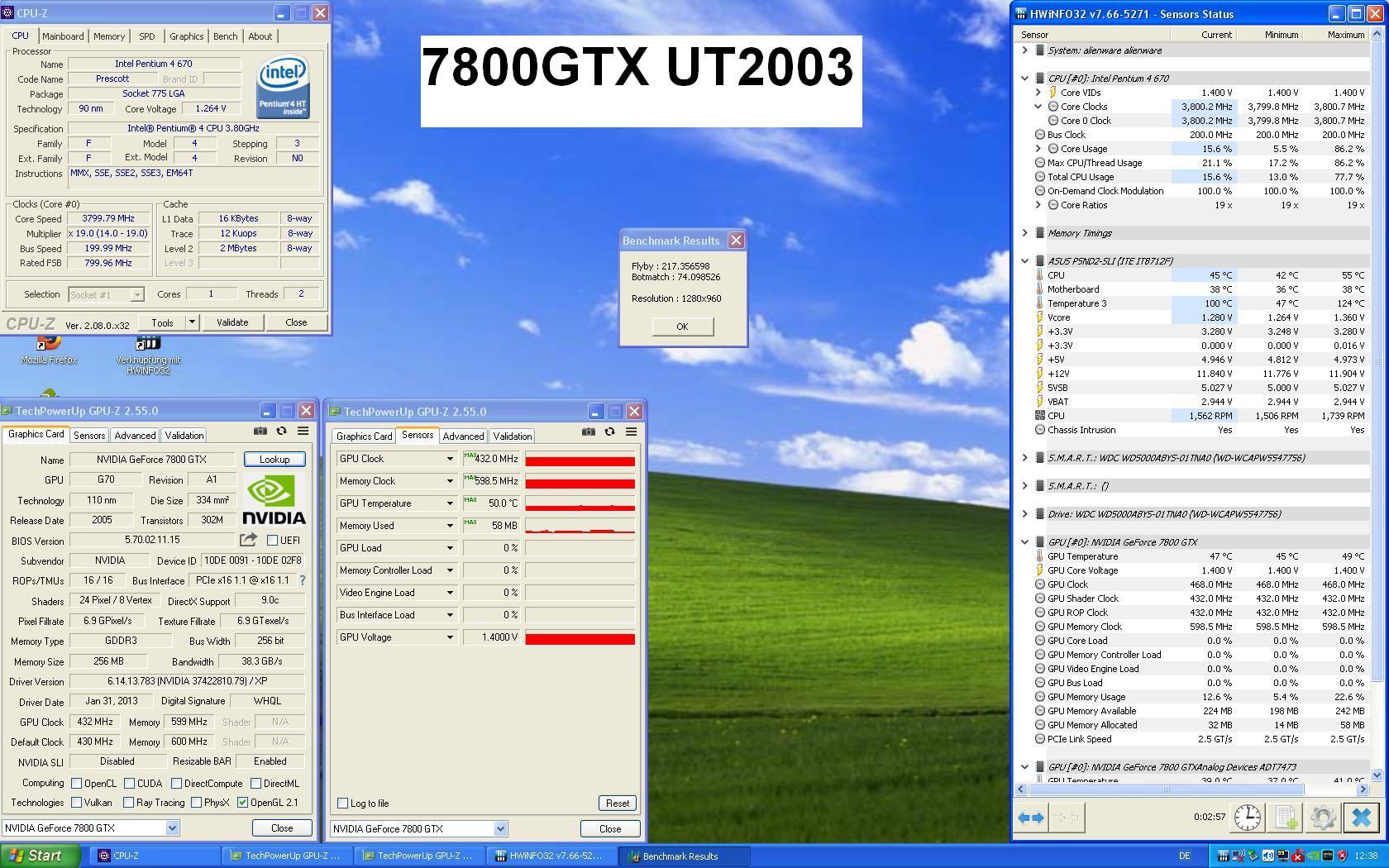Click the taskbar clock showing 12:38
Viewport: 1389px width, 868px height.
tap(1366, 856)
